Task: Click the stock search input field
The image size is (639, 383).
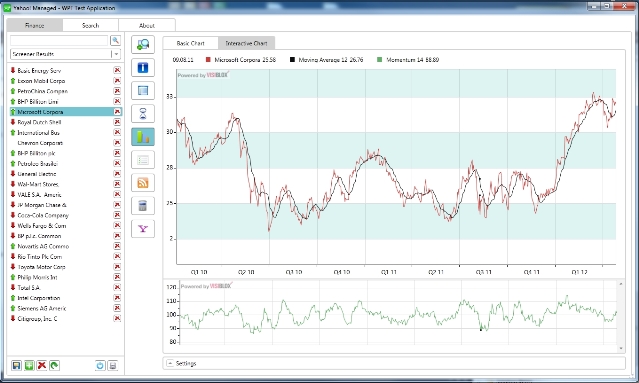Action: 59,40
